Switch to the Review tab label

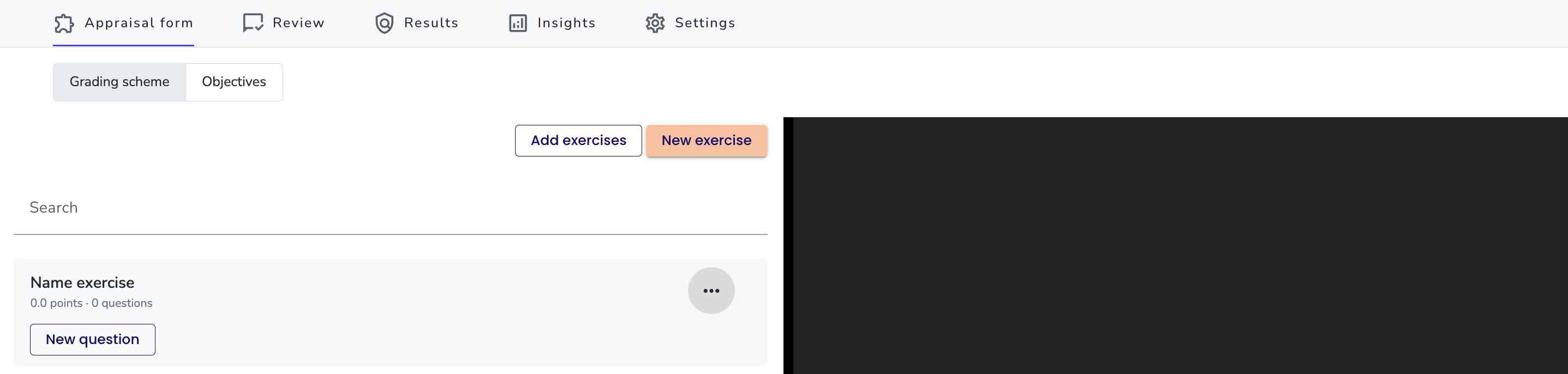[x=298, y=23]
